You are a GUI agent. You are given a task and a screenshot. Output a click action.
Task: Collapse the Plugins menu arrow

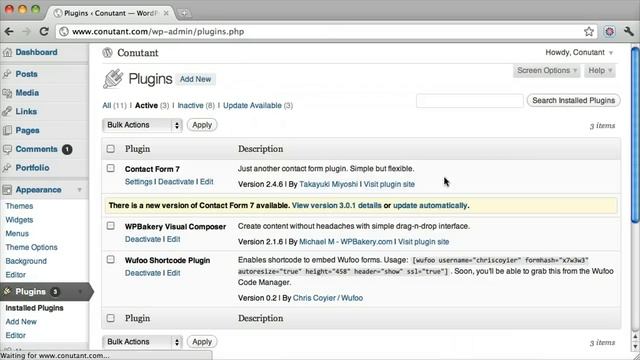(80, 291)
